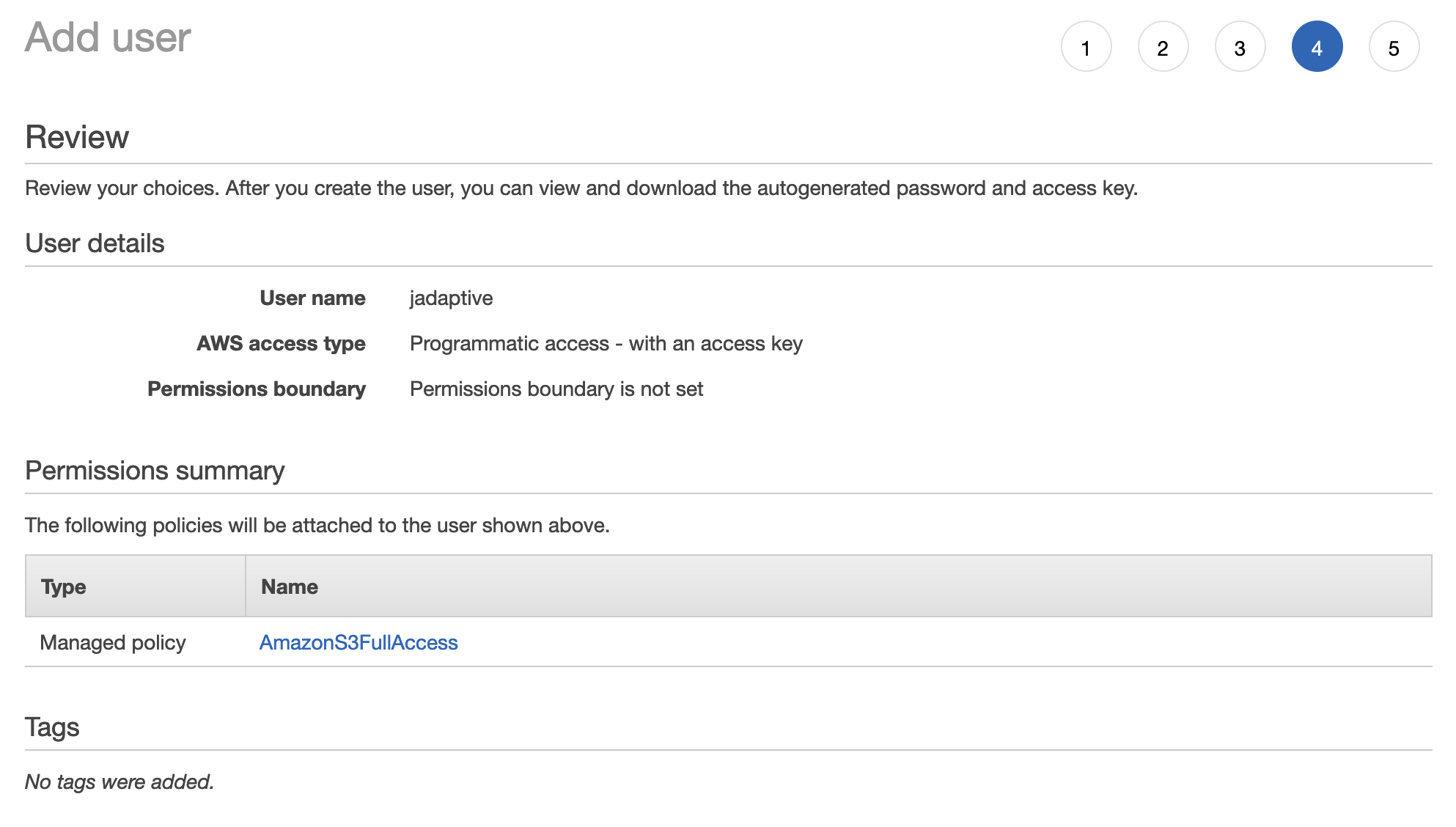Screen dimensions: 1456x827
Task: Click the highlighted step 4 circle
Action: click(1317, 47)
